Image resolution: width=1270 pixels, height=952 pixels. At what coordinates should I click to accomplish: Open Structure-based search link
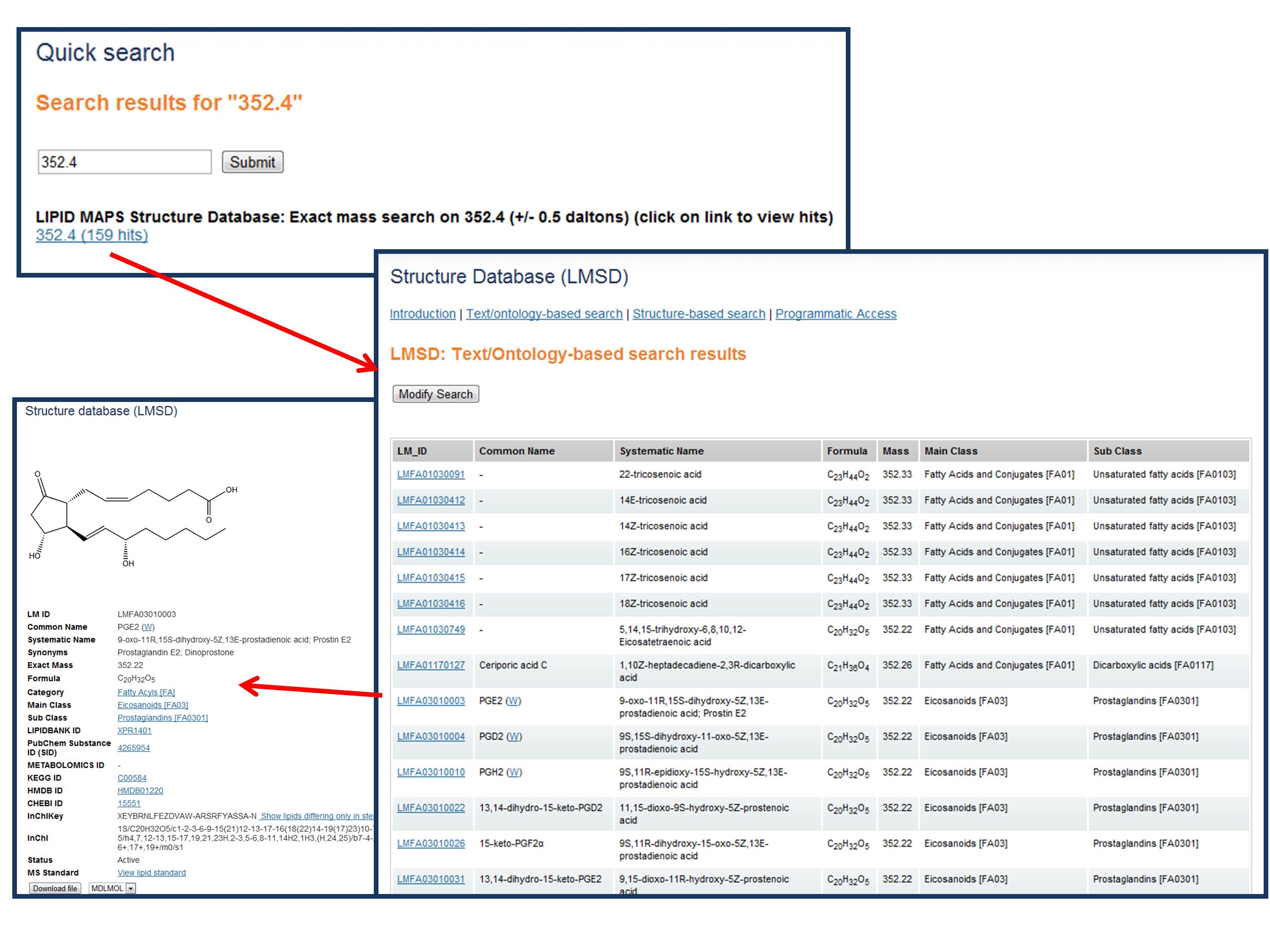[x=699, y=314]
